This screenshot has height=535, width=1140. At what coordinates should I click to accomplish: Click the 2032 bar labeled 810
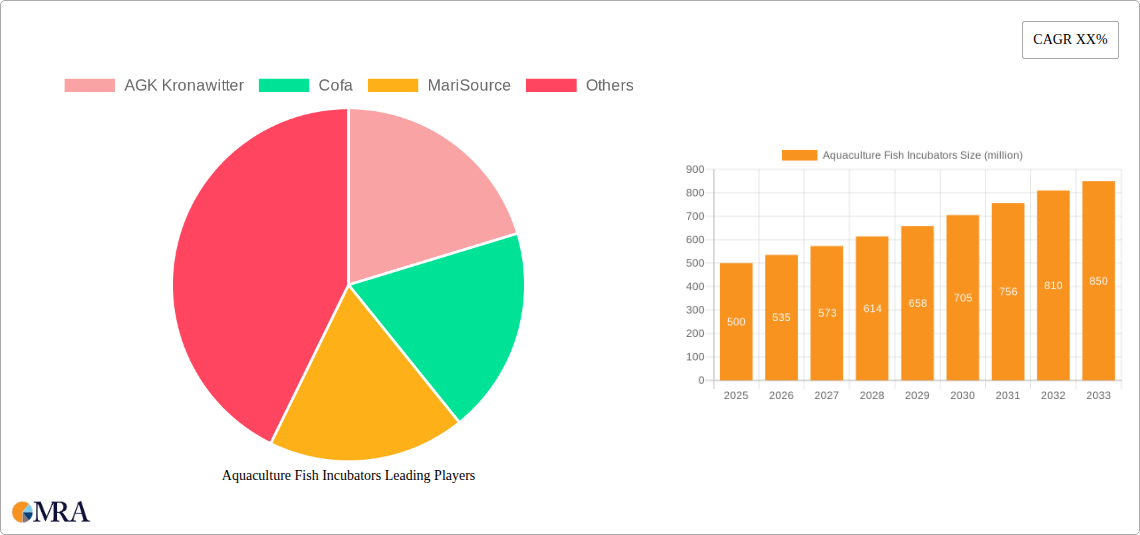tap(1053, 285)
